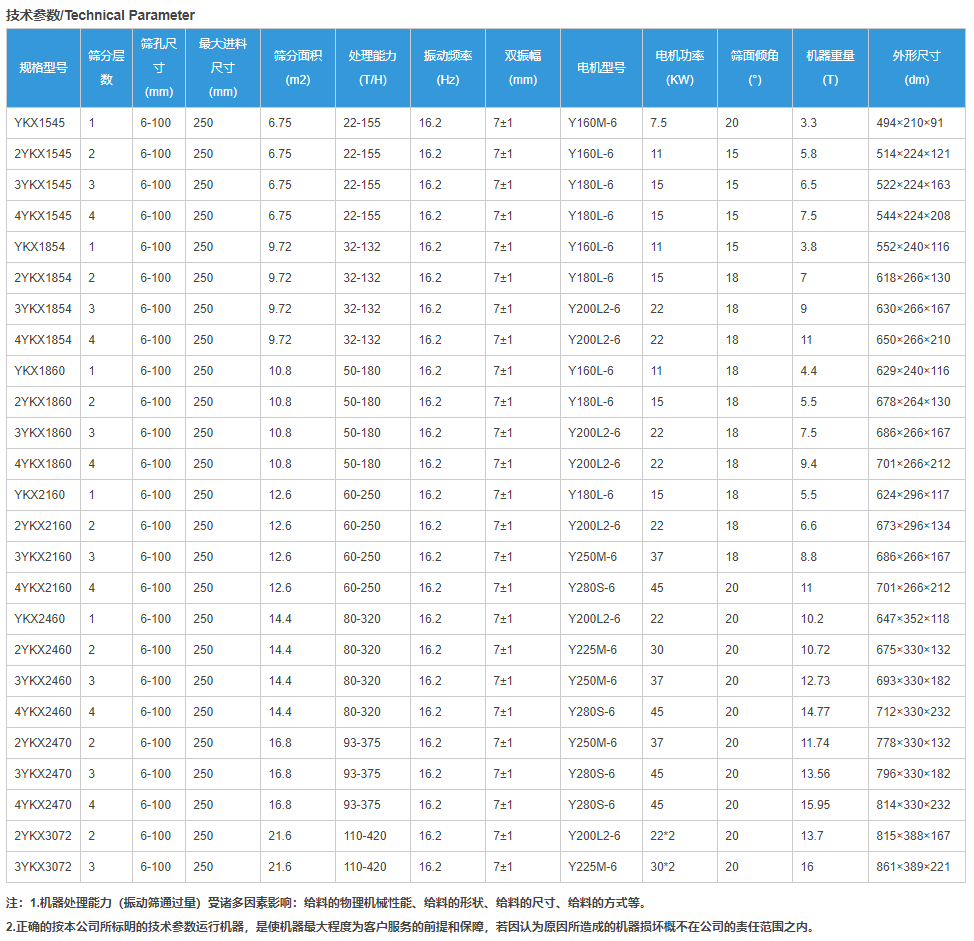
Task: Click the YKX1545 model cell
Action: coord(40,123)
